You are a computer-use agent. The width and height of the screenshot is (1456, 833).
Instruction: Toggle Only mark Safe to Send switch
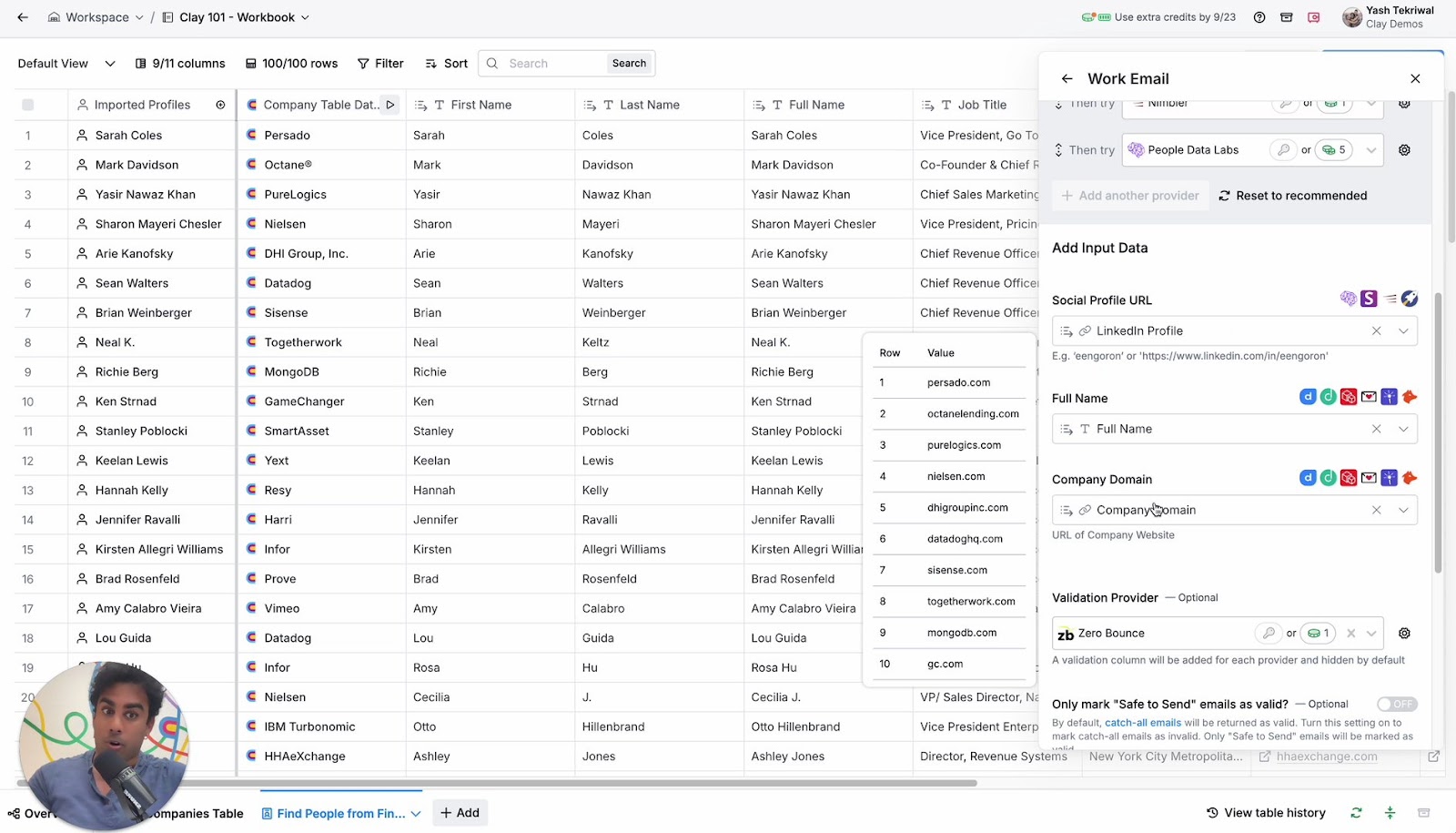[x=1397, y=704]
